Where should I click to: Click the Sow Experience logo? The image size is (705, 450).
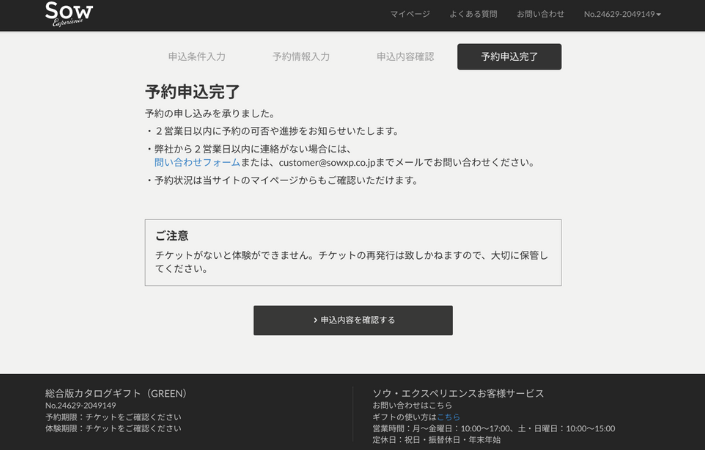pos(69,14)
